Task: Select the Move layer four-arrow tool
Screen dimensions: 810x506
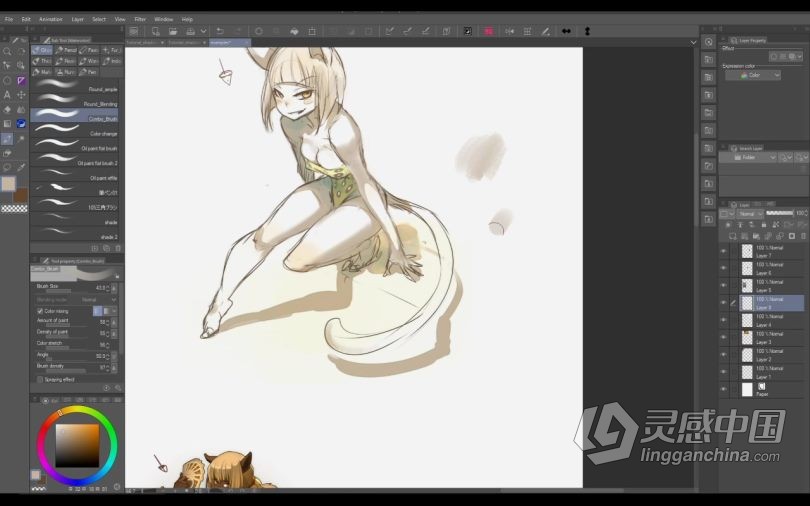Action: (x=21, y=95)
